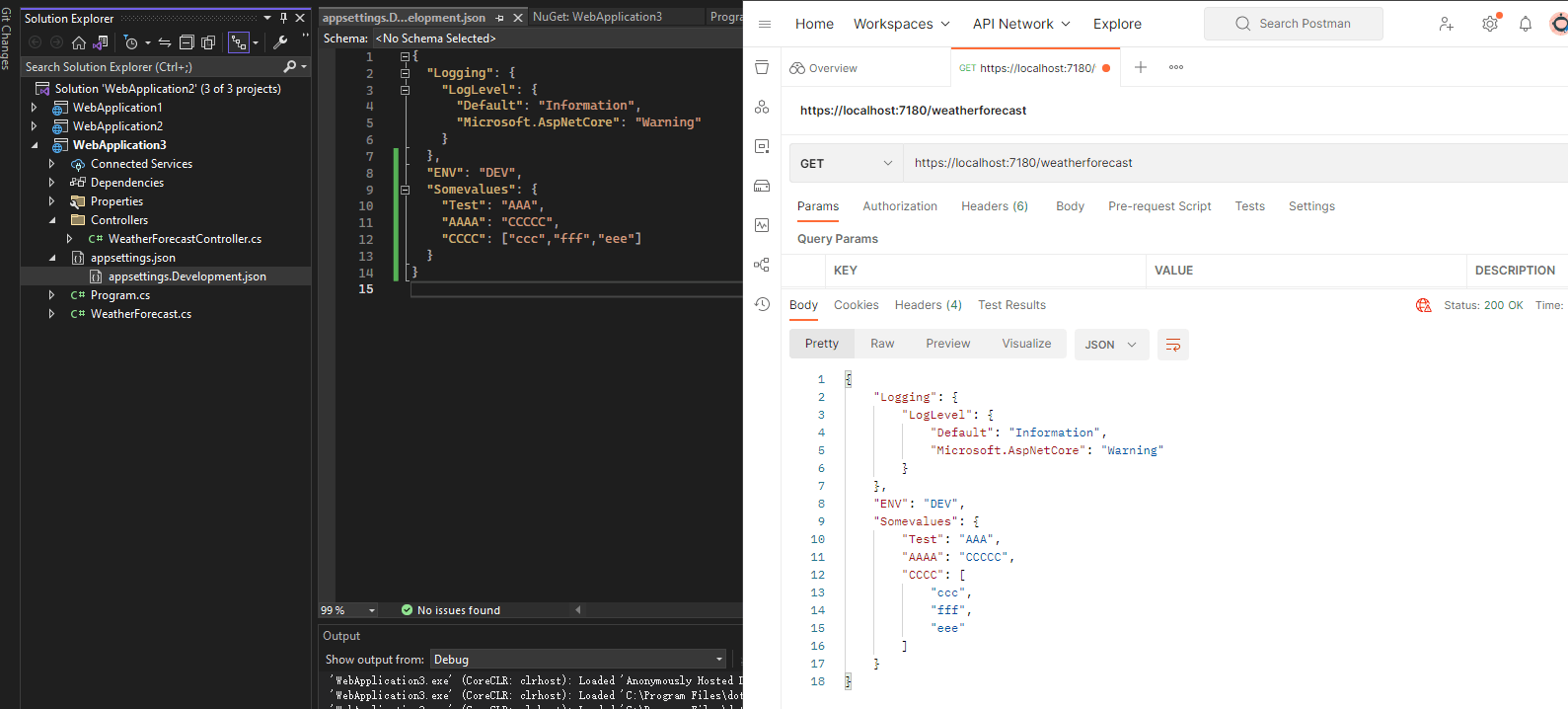Select the Visualize response view

(1026, 344)
